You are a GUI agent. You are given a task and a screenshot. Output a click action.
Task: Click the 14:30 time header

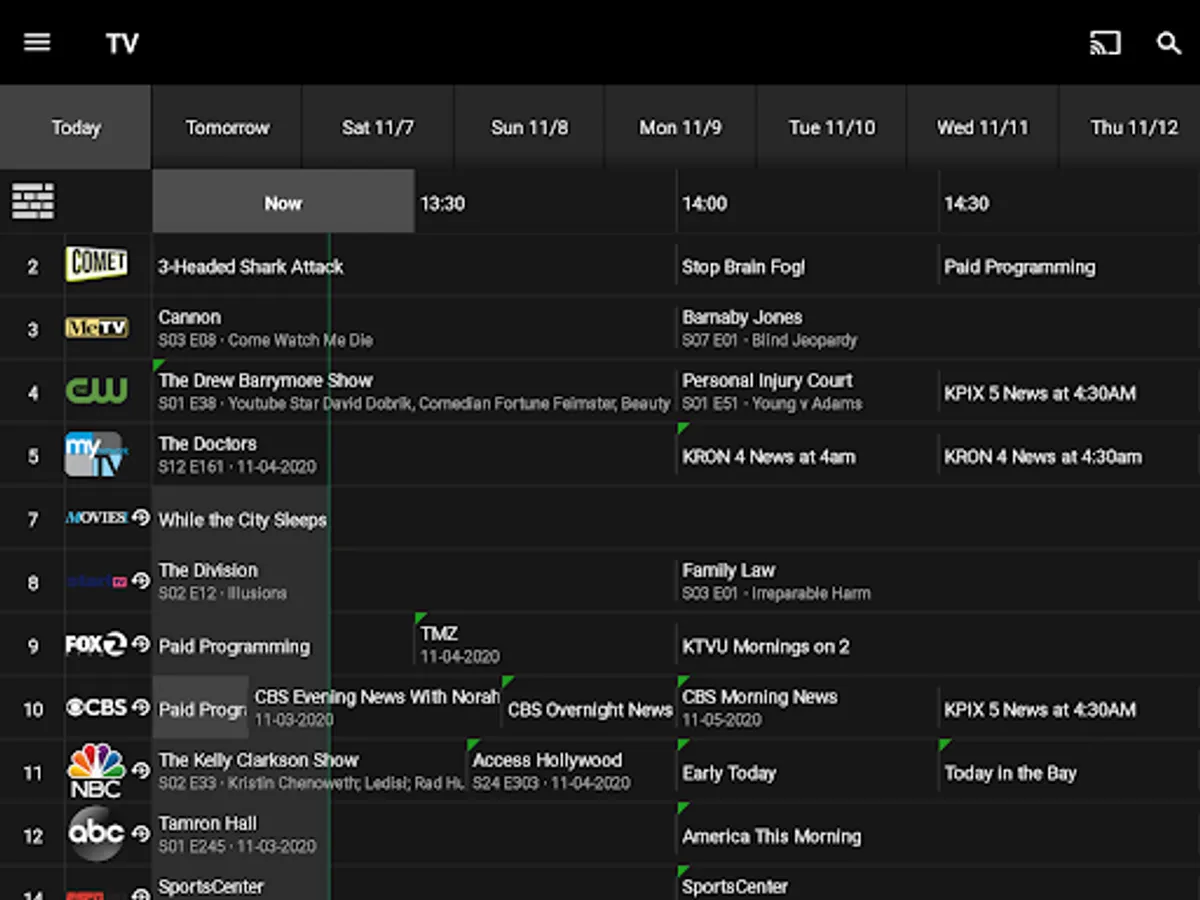click(1069, 202)
